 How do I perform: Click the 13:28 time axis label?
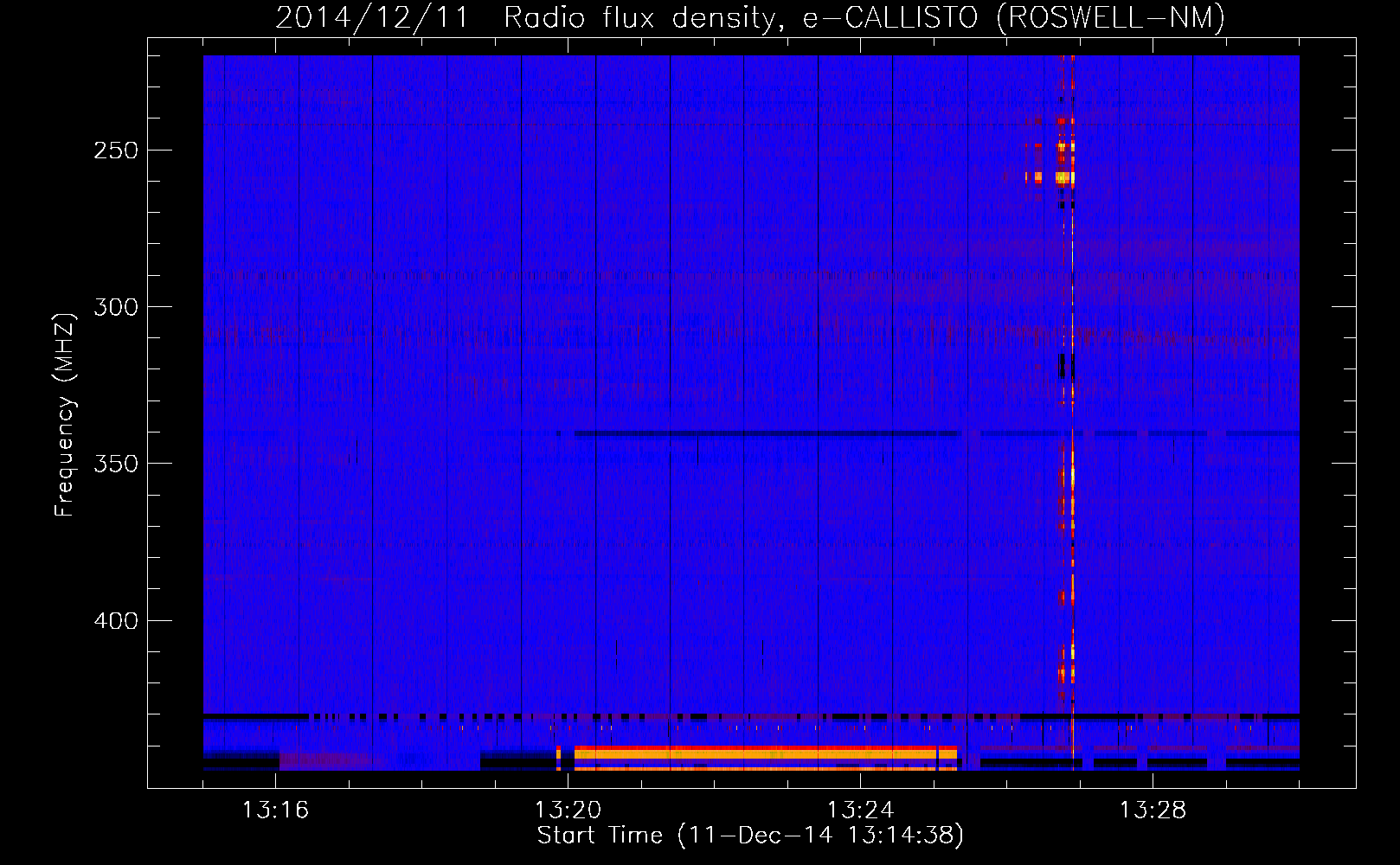point(1153,811)
